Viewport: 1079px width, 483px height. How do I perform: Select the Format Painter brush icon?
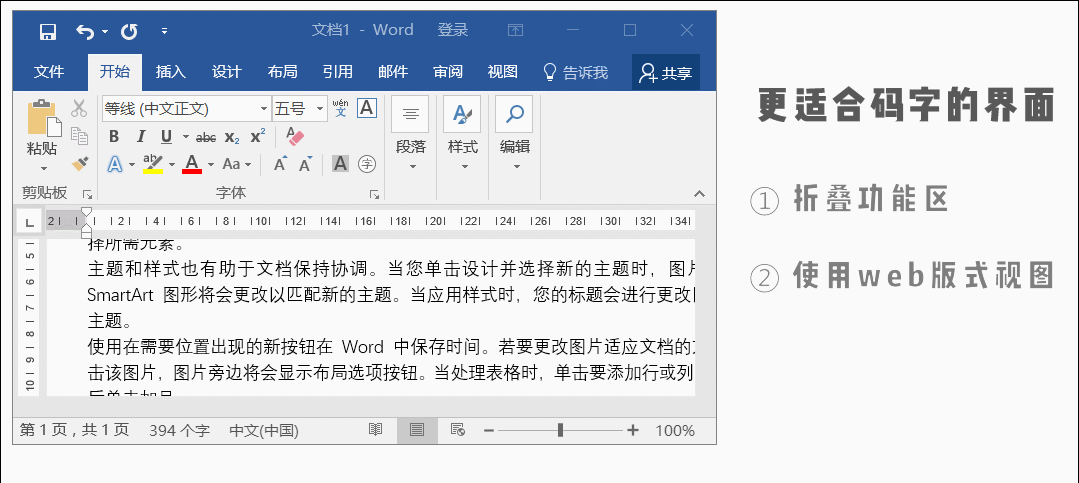(80, 164)
